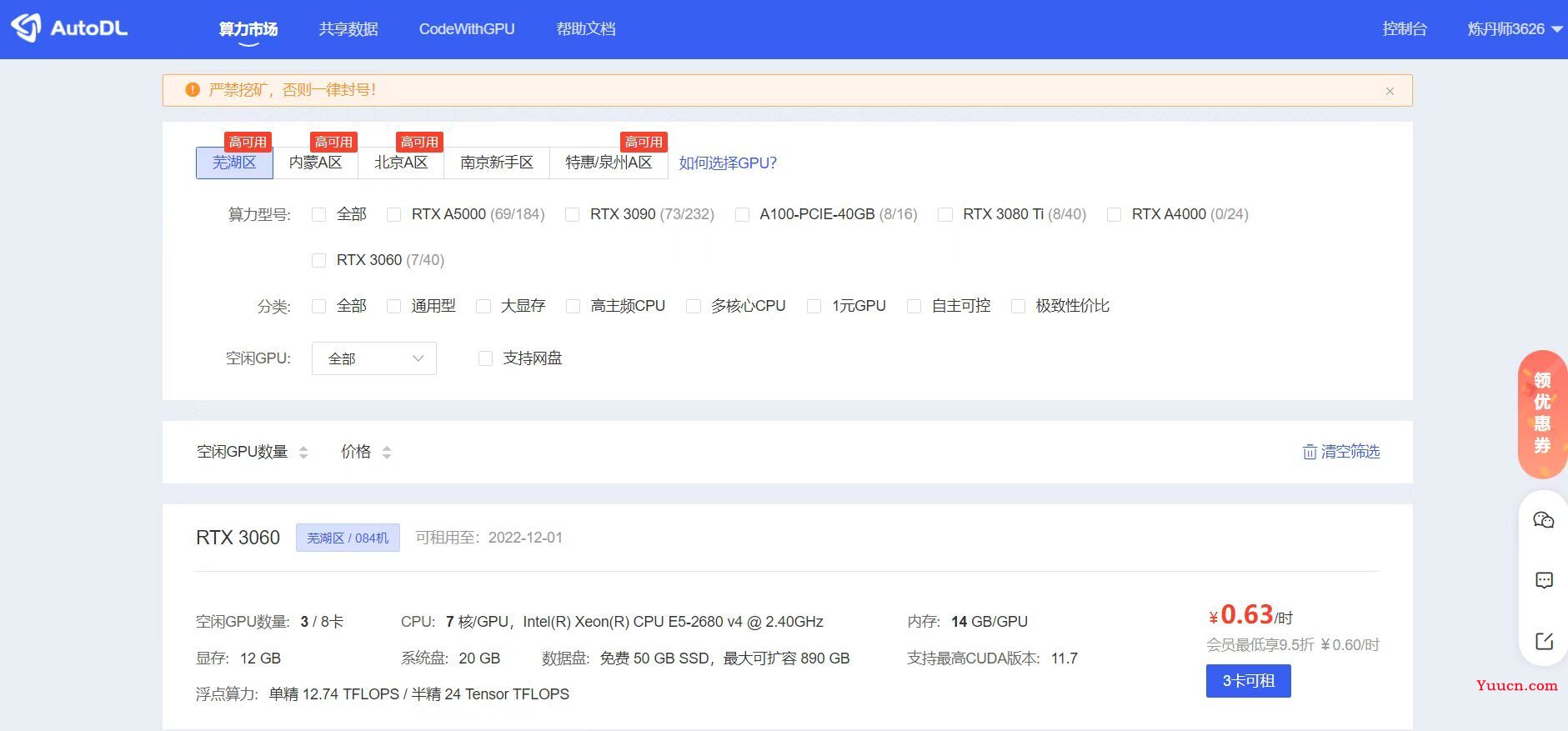Go to 控制台 console
The height and width of the screenshot is (731, 1568).
(1405, 29)
